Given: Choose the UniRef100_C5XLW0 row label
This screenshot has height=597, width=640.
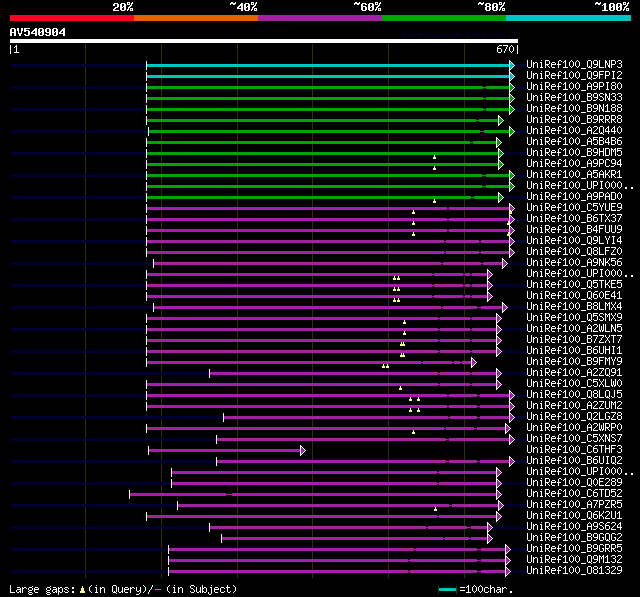Looking at the screenshot, I should (x=574, y=384).
